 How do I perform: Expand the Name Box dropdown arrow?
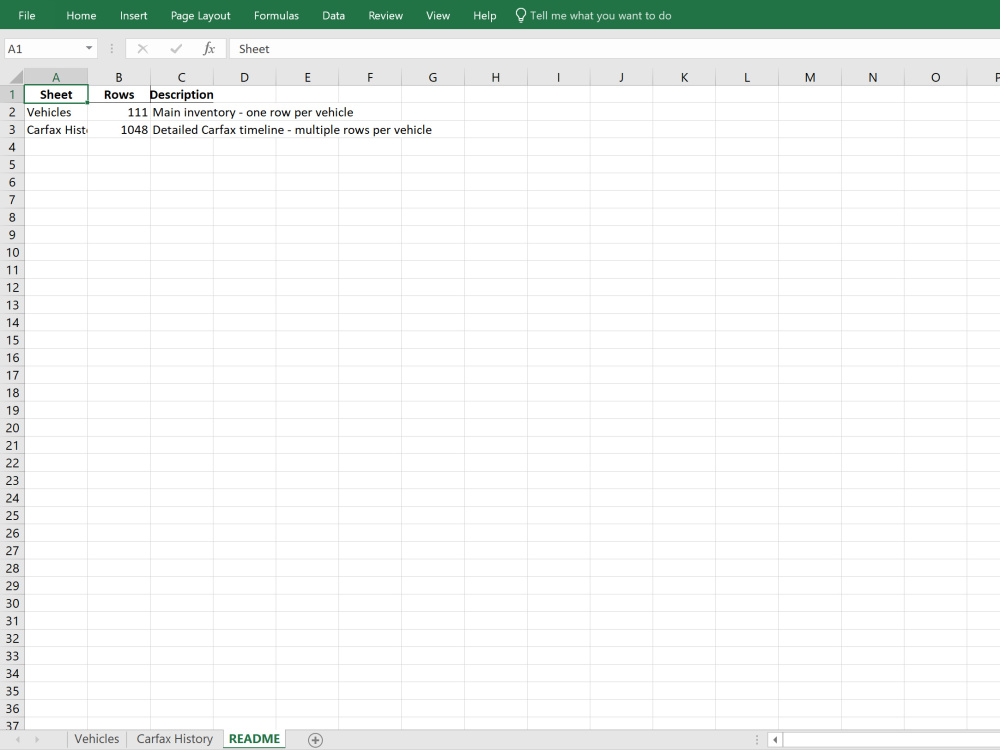(x=89, y=48)
